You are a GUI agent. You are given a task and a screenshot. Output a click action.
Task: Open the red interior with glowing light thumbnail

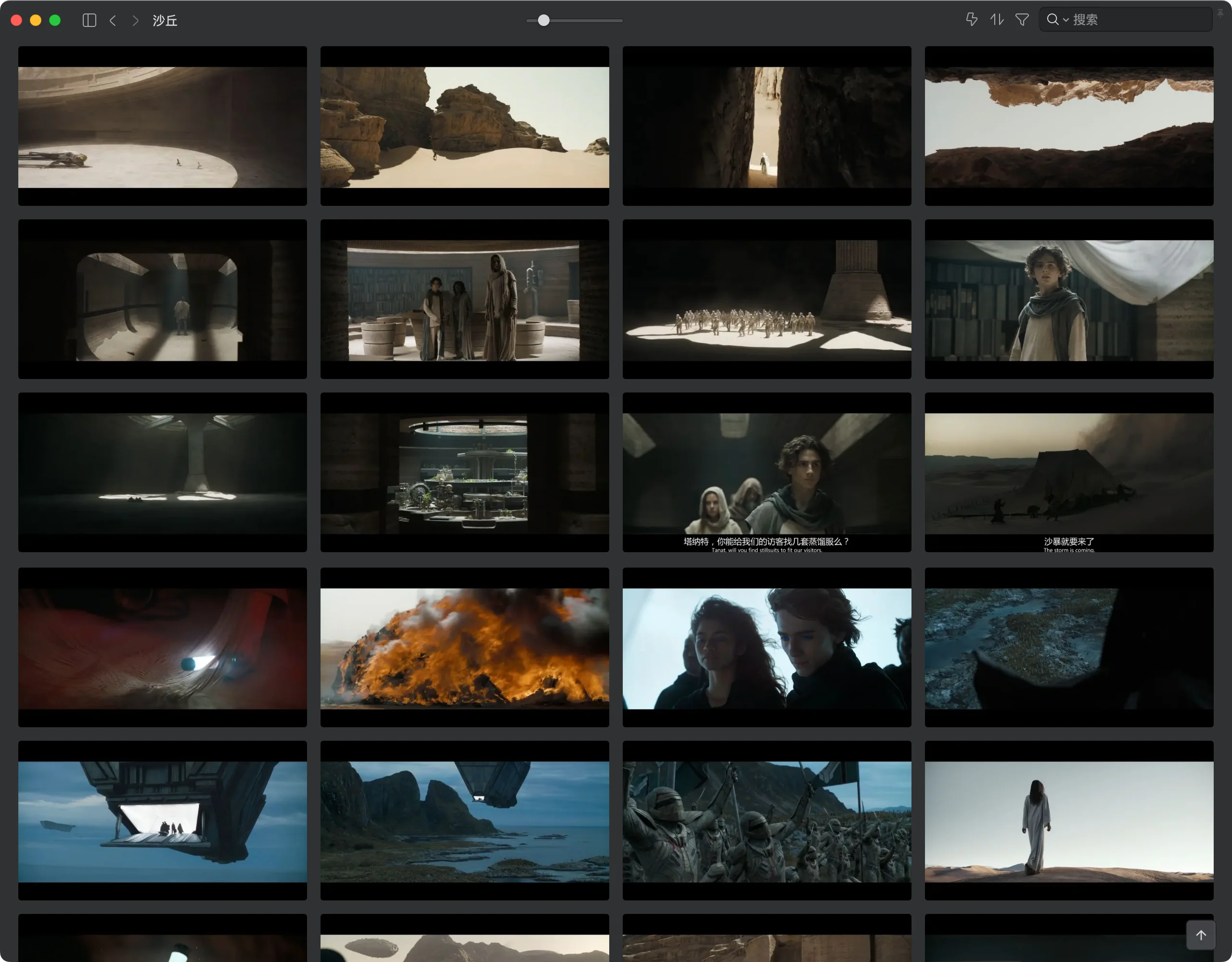tap(163, 647)
